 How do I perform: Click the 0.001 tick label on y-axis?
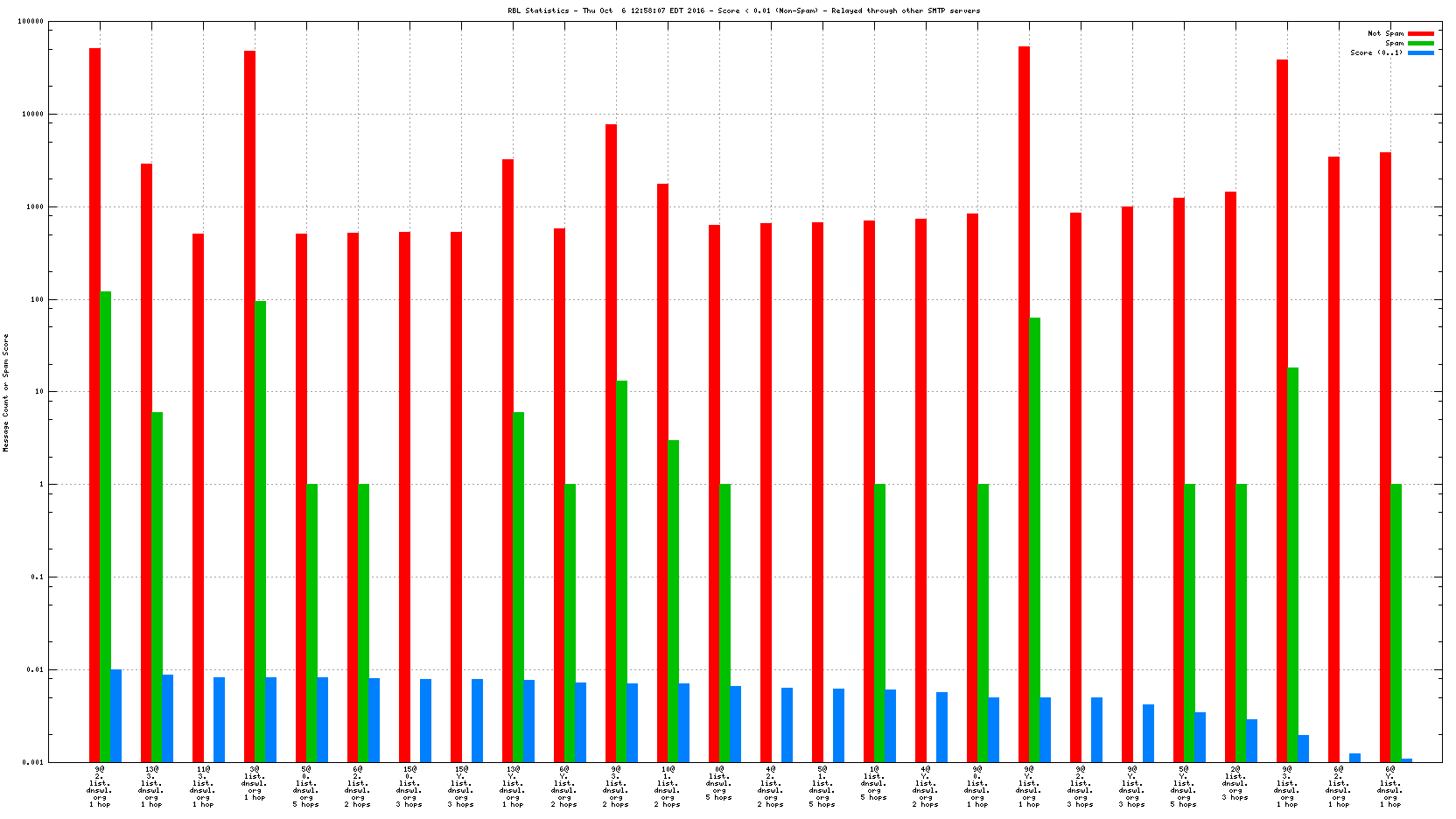33,762
